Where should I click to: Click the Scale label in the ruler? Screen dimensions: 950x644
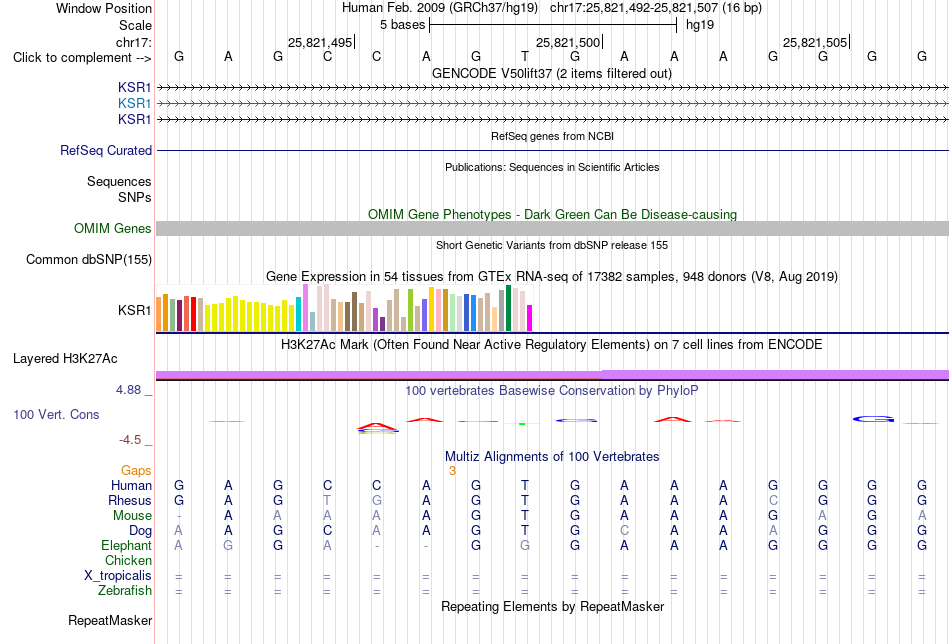[x=135, y=25]
